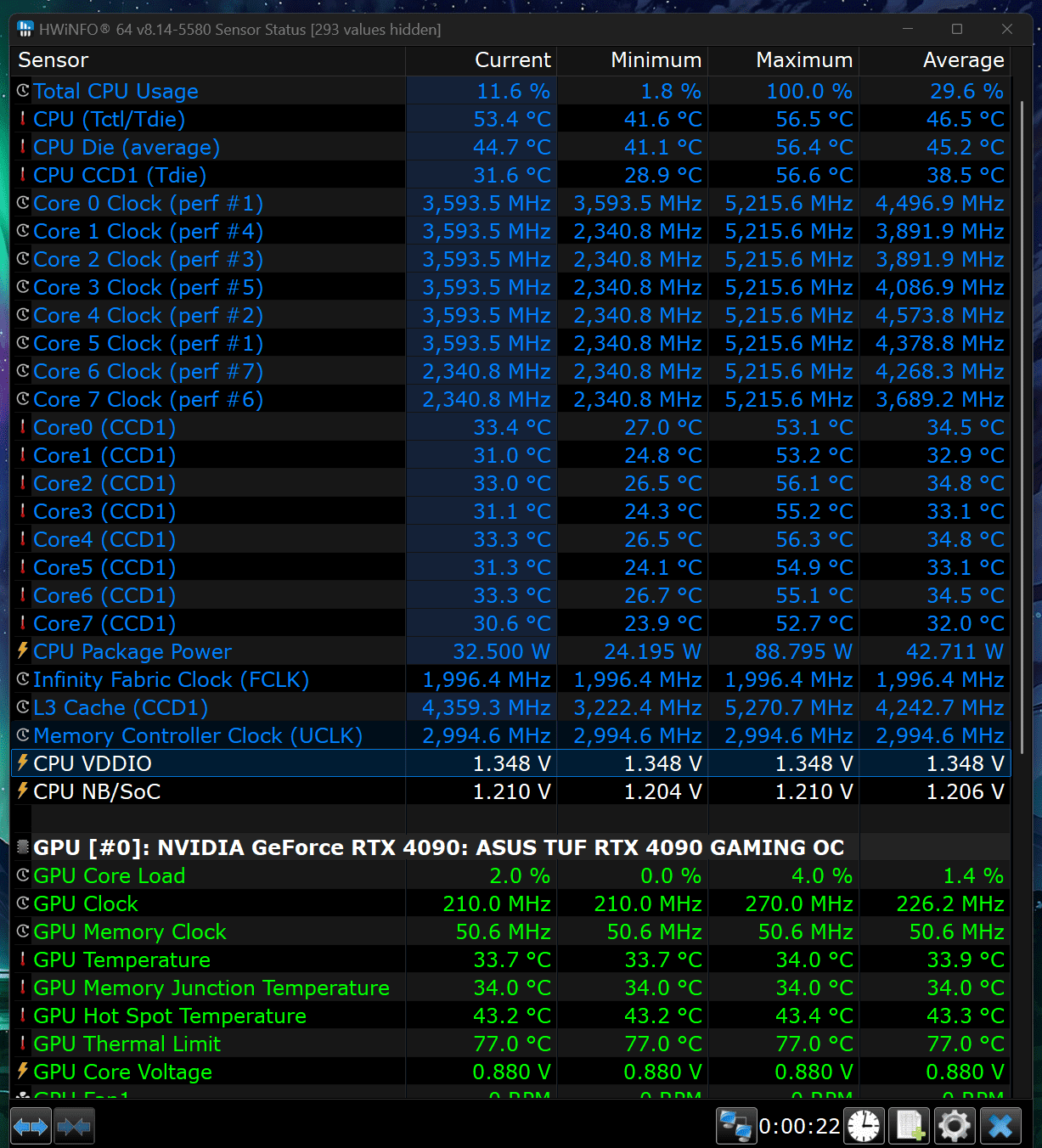Viewport: 1042px width, 1148px height.
Task: Click the lightning icon beside GPU Core Voltage
Action: [x=23, y=1071]
